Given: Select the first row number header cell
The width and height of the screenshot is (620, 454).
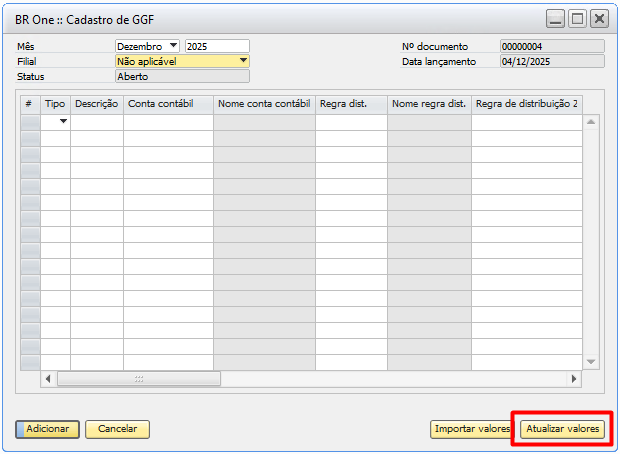Looking at the screenshot, I should click(29, 122).
